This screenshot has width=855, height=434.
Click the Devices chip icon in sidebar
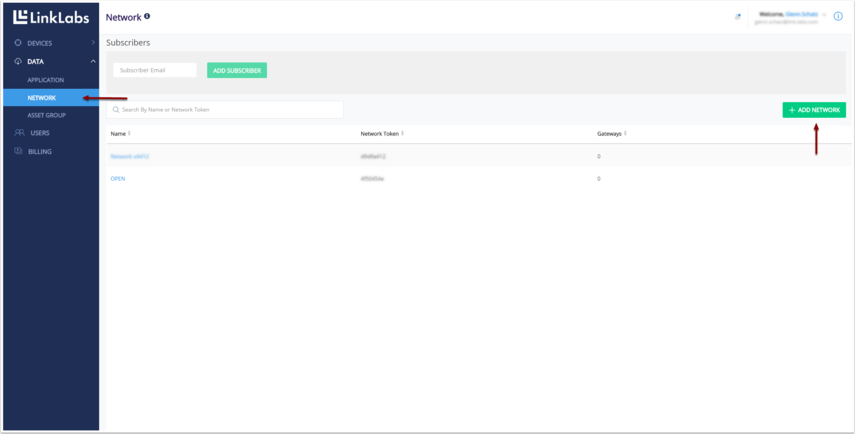18,43
